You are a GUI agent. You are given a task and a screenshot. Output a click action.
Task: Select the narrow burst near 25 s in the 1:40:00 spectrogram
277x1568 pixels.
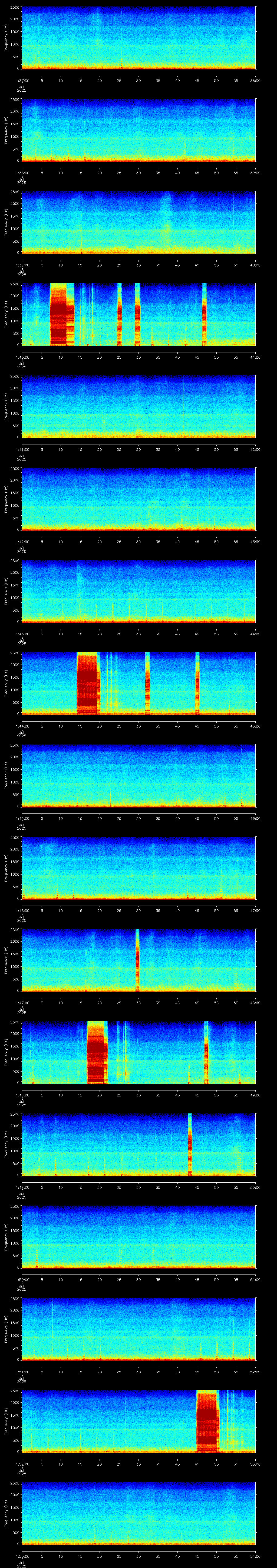(119, 315)
